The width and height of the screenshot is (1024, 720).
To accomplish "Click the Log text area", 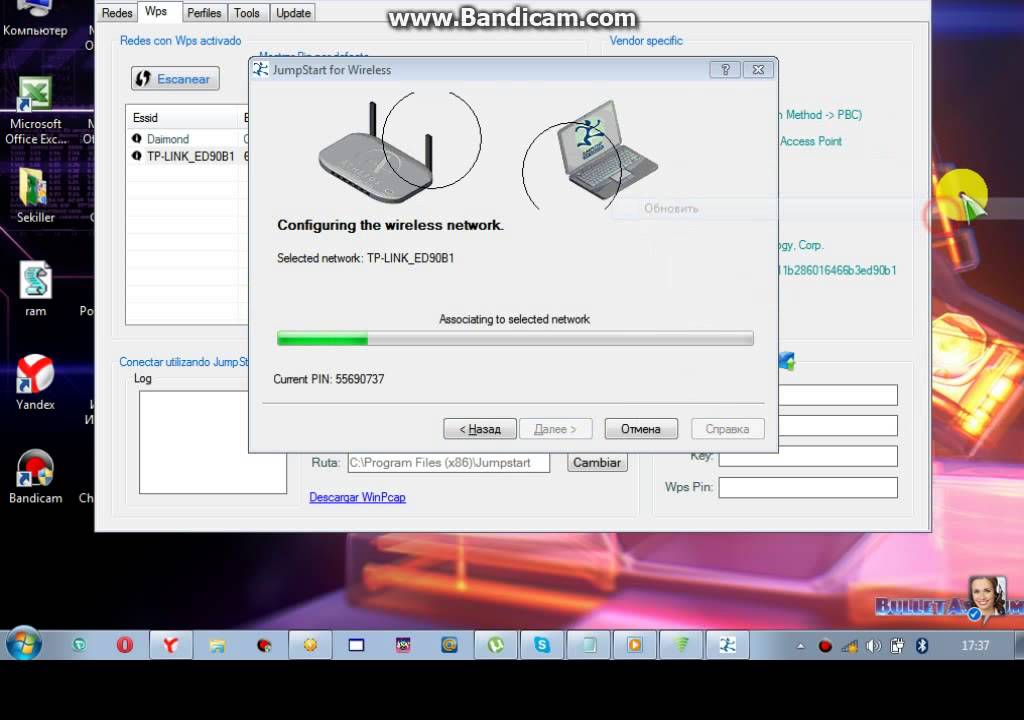I will point(212,442).
